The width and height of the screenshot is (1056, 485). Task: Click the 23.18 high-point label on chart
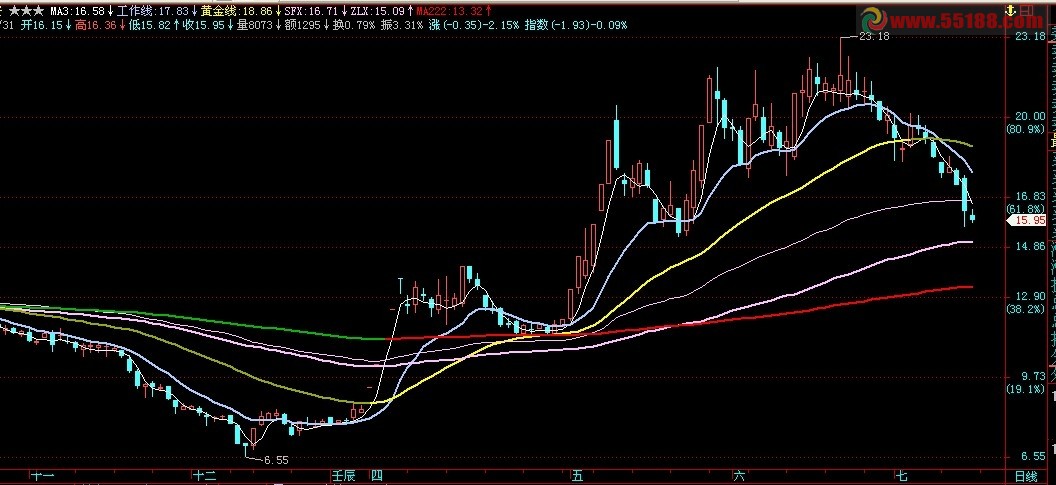875,36
